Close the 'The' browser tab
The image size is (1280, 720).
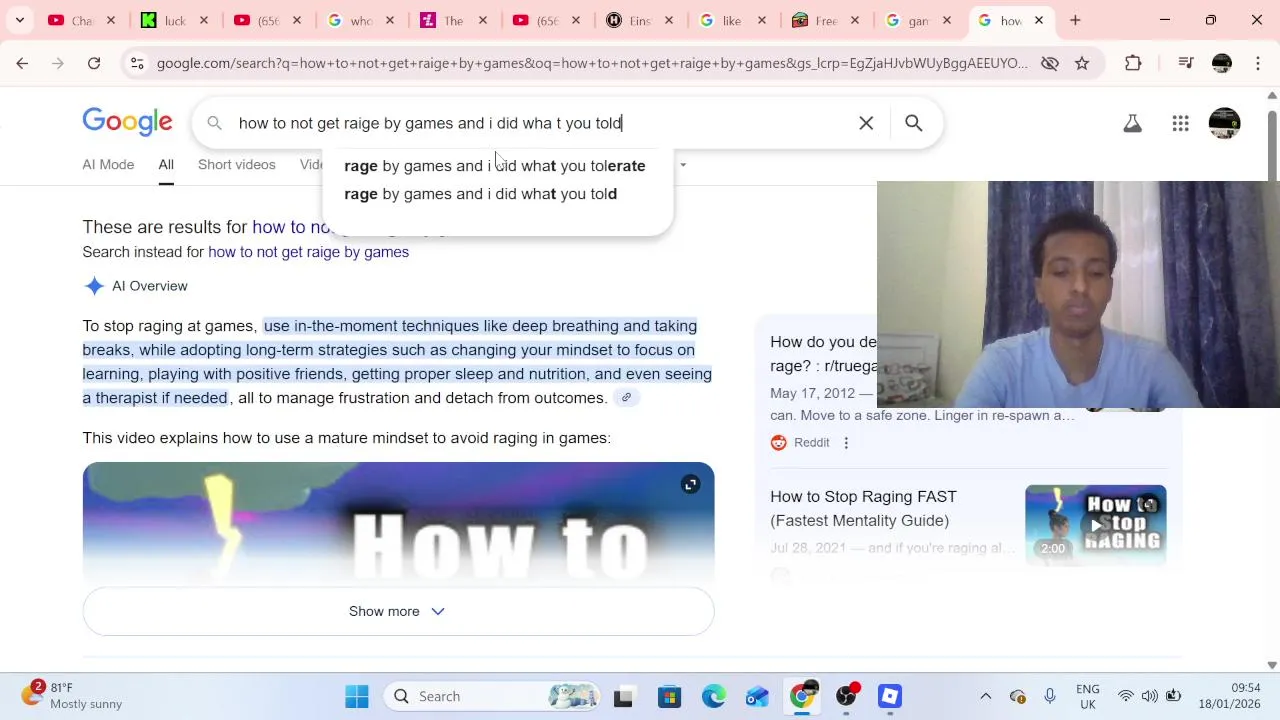[482, 20]
